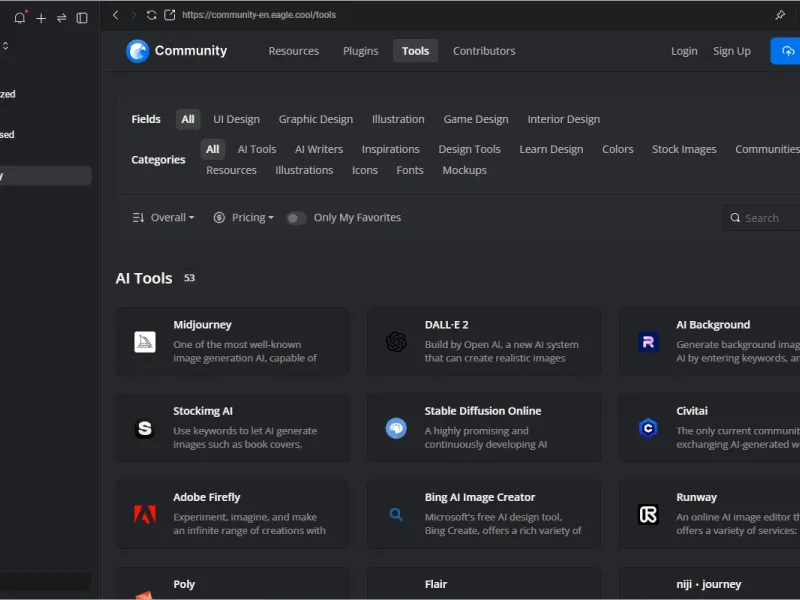Image resolution: width=800 pixels, height=600 pixels.
Task: Select the Tools nav tab
Action: point(415,51)
